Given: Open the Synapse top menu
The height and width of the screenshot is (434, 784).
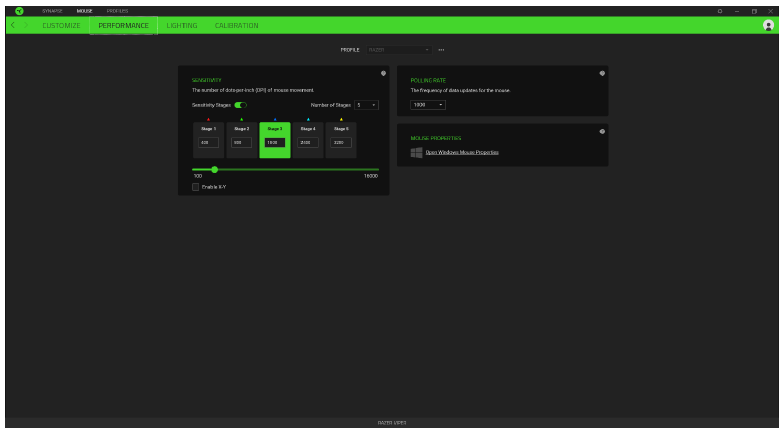Looking at the screenshot, I should 52,11.
